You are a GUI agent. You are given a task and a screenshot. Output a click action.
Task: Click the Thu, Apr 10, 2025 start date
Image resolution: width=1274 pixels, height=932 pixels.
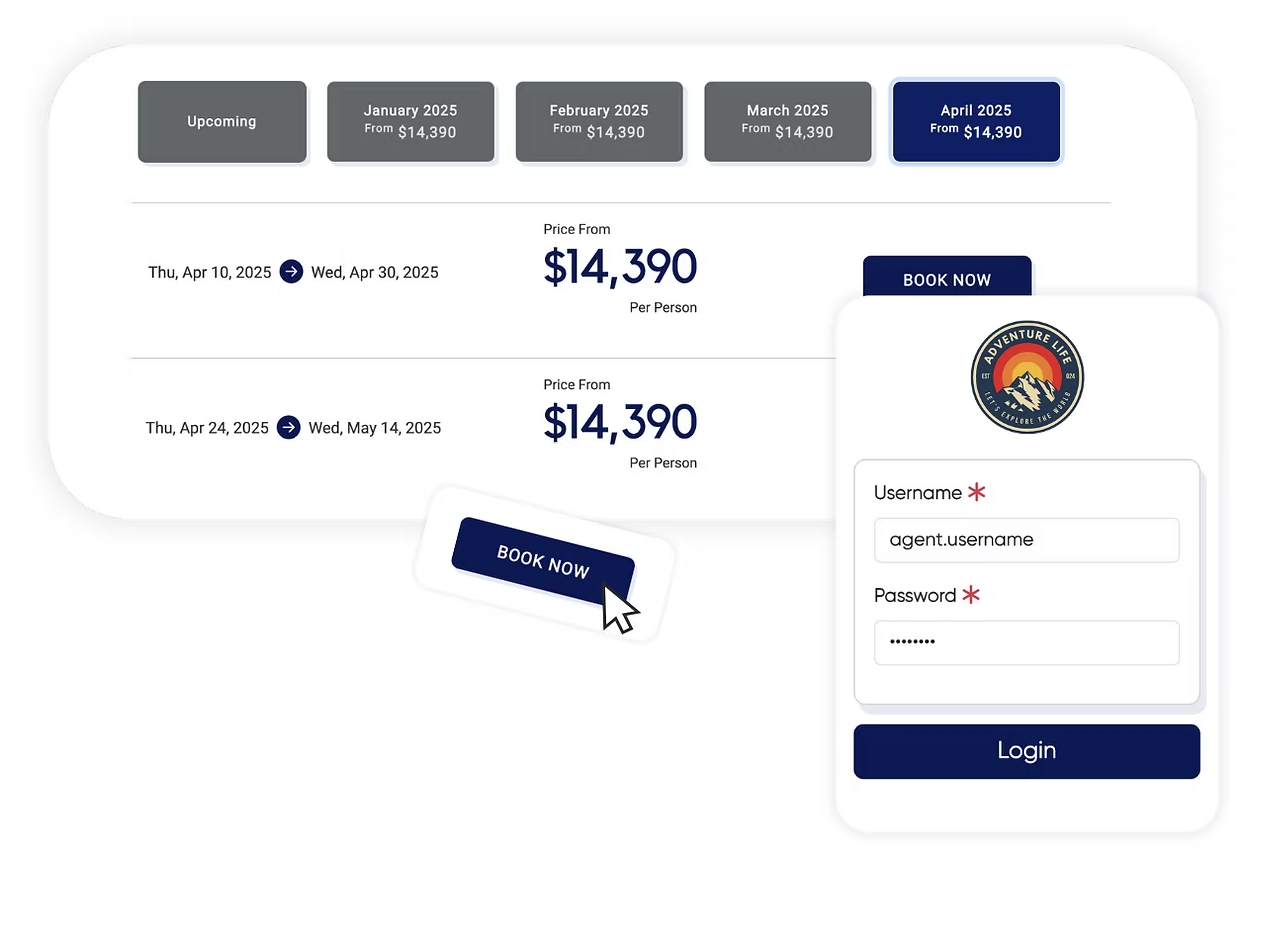pos(210,272)
